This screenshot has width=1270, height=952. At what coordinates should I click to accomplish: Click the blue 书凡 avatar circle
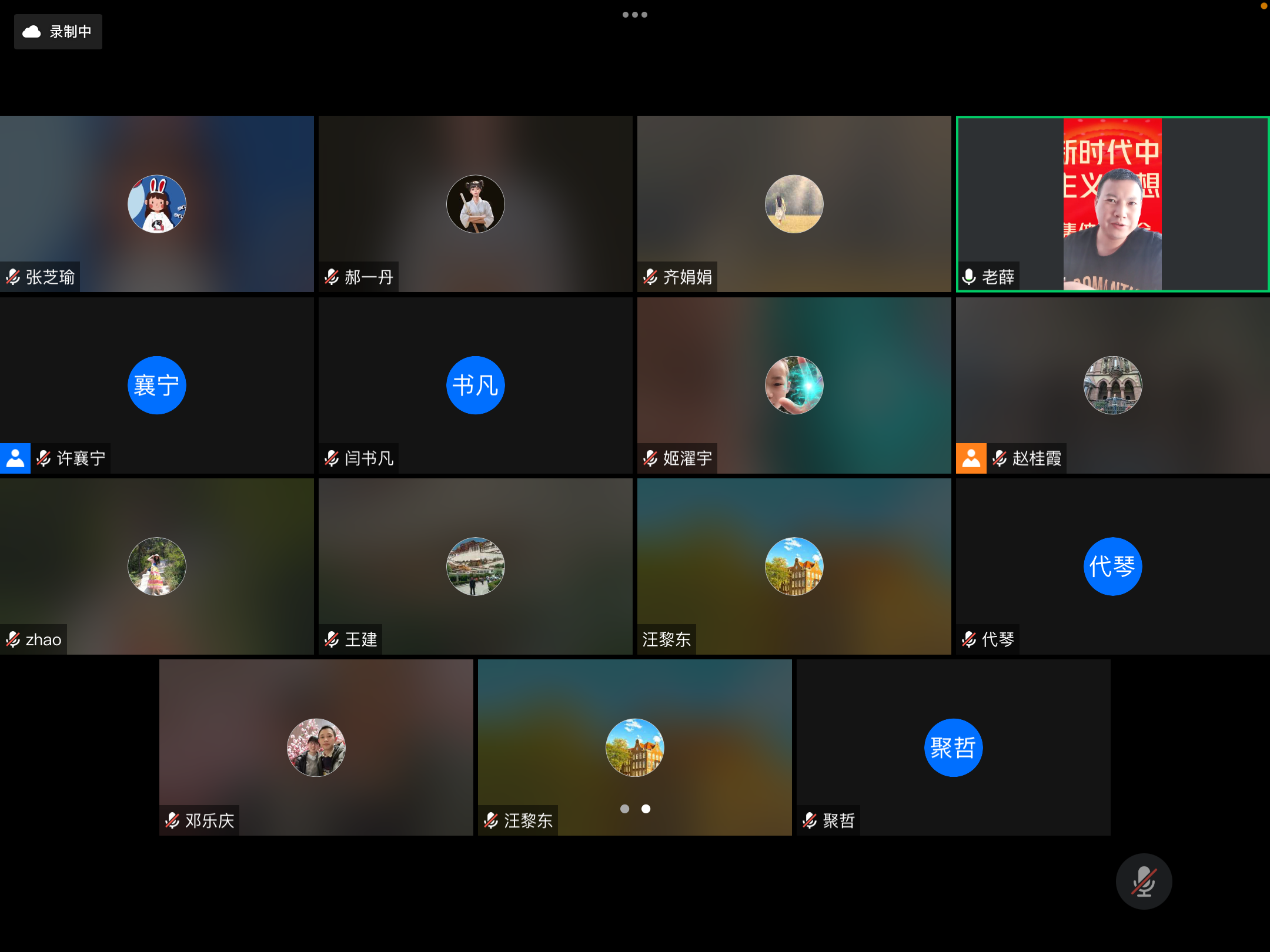pyautogui.click(x=475, y=386)
